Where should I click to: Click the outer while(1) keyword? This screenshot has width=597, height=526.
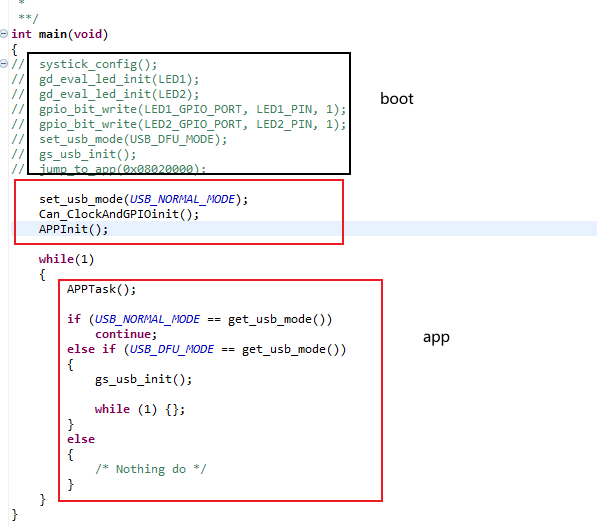click(x=56, y=259)
